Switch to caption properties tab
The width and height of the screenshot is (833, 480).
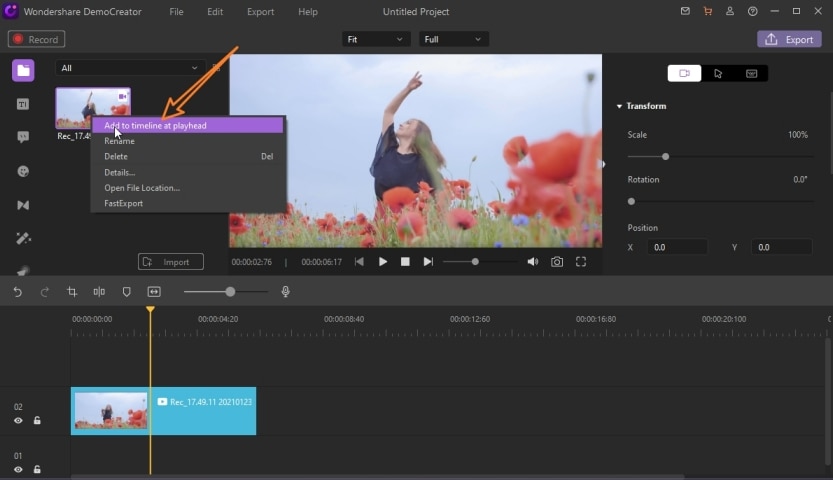pyautogui.click(x=751, y=73)
